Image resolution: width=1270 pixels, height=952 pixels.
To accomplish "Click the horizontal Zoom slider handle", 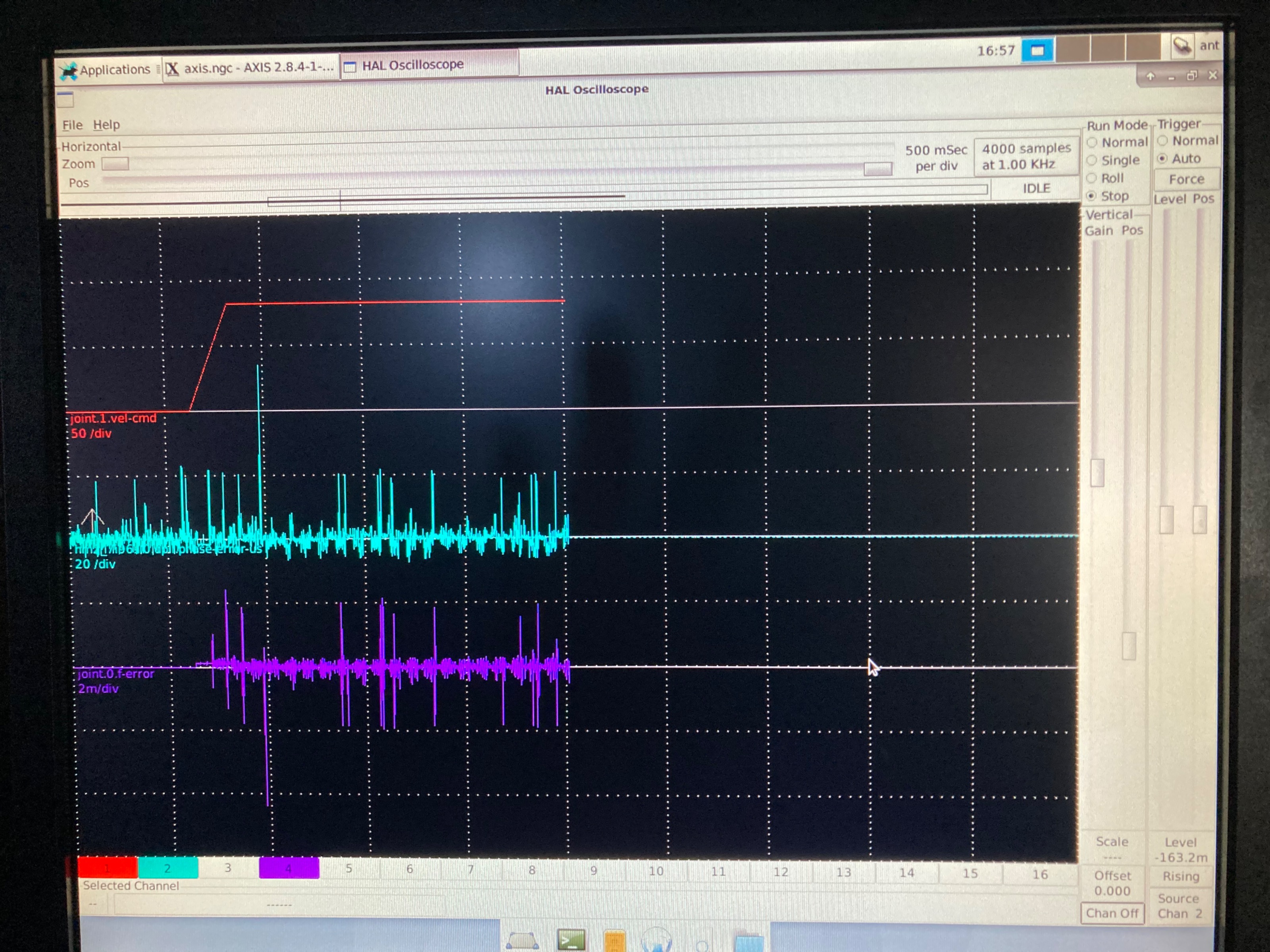I will coord(115,164).
